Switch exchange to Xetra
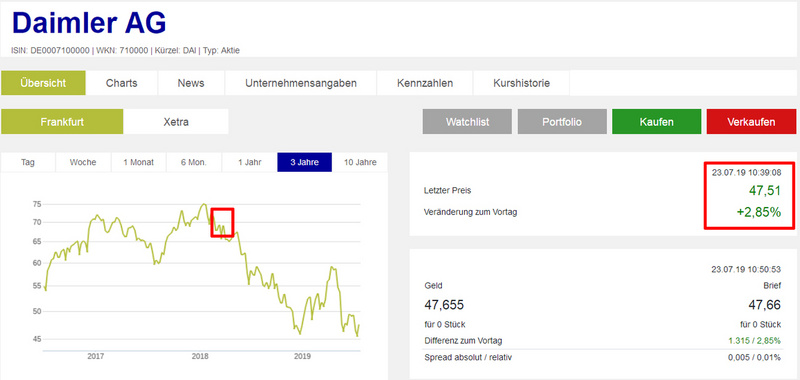Image resolution: width=800 pixels, height=380 pixels. click(x=176, y=122)
